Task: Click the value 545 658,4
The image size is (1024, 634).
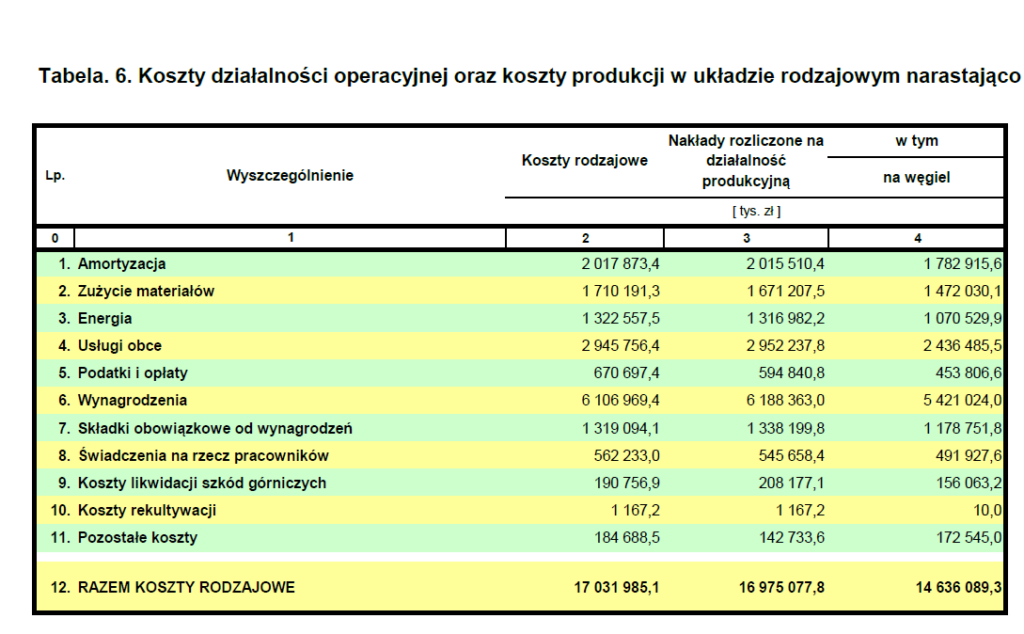Action: (791, 456)
